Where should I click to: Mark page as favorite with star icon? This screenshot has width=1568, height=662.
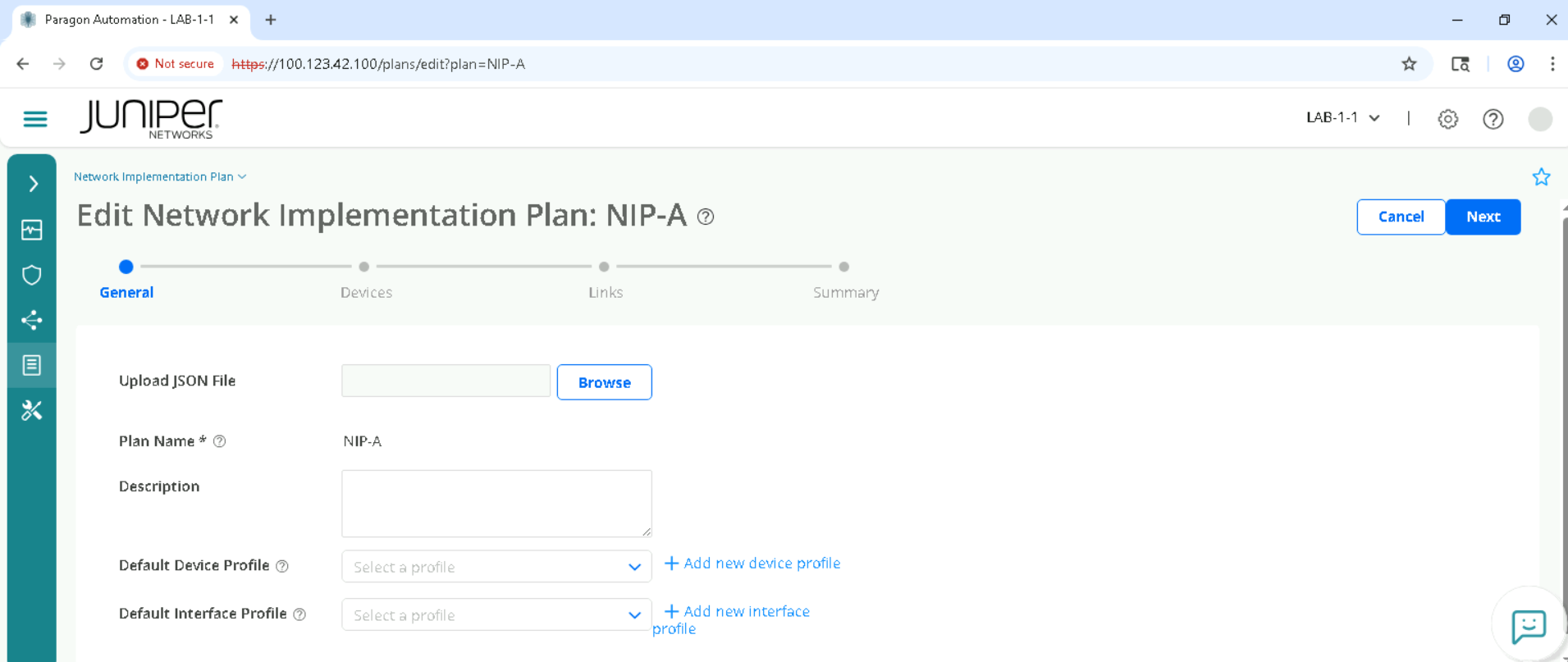1541,177
